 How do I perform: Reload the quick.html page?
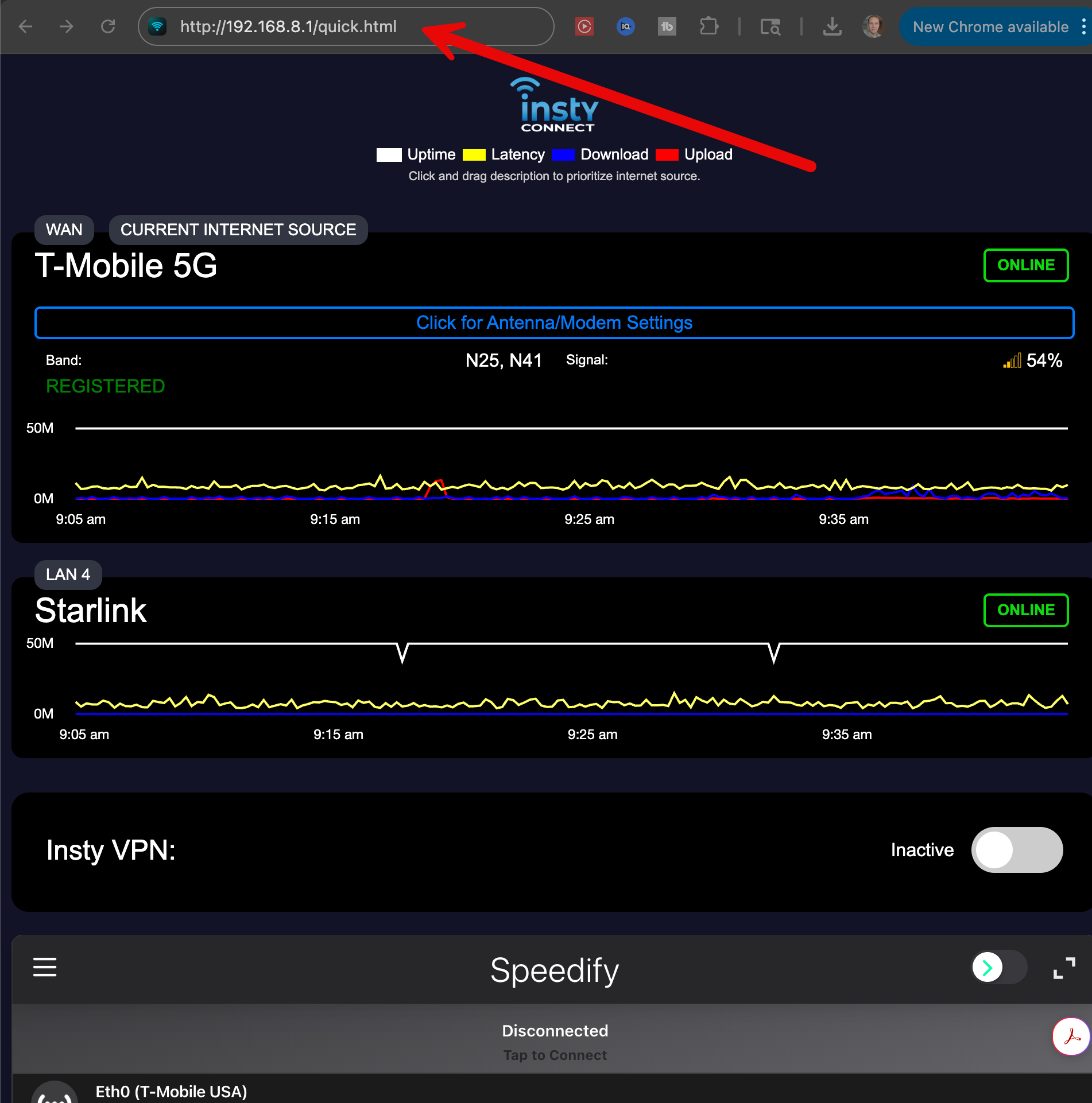click(108, 26)
